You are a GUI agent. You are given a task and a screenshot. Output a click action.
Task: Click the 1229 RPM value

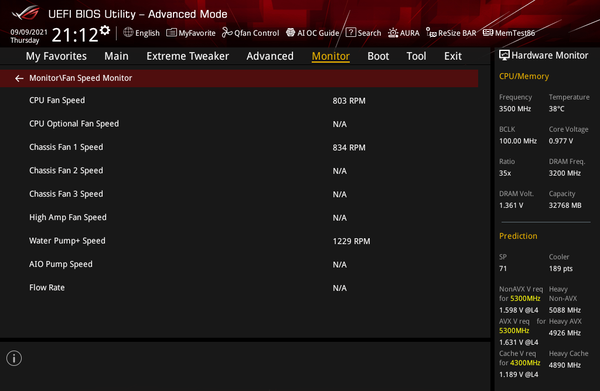[x=351, y=241]
